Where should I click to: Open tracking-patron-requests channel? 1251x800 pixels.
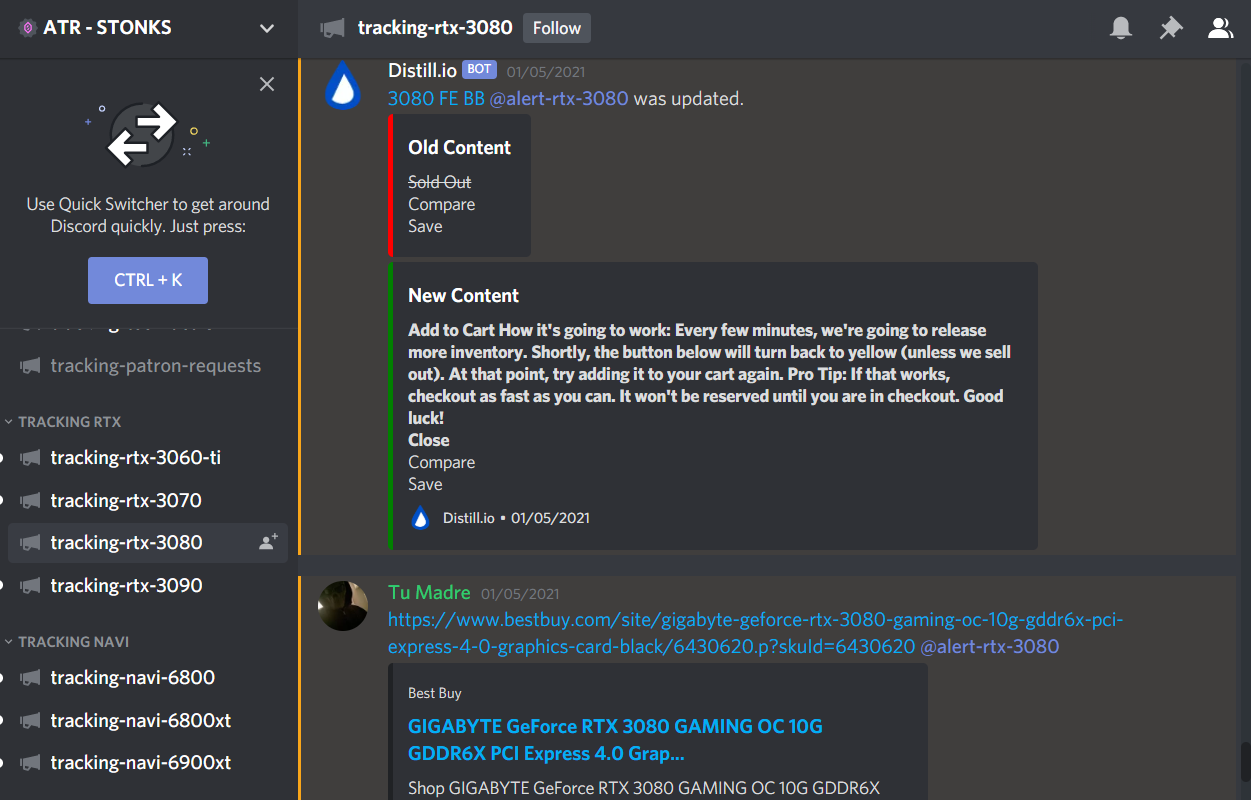(x=148, y=366)
